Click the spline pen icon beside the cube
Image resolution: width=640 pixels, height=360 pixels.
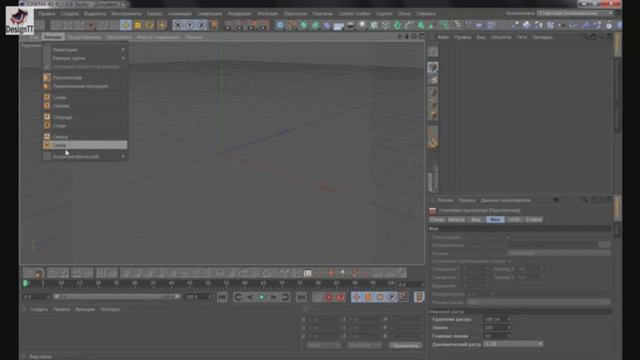click(291, 26)
